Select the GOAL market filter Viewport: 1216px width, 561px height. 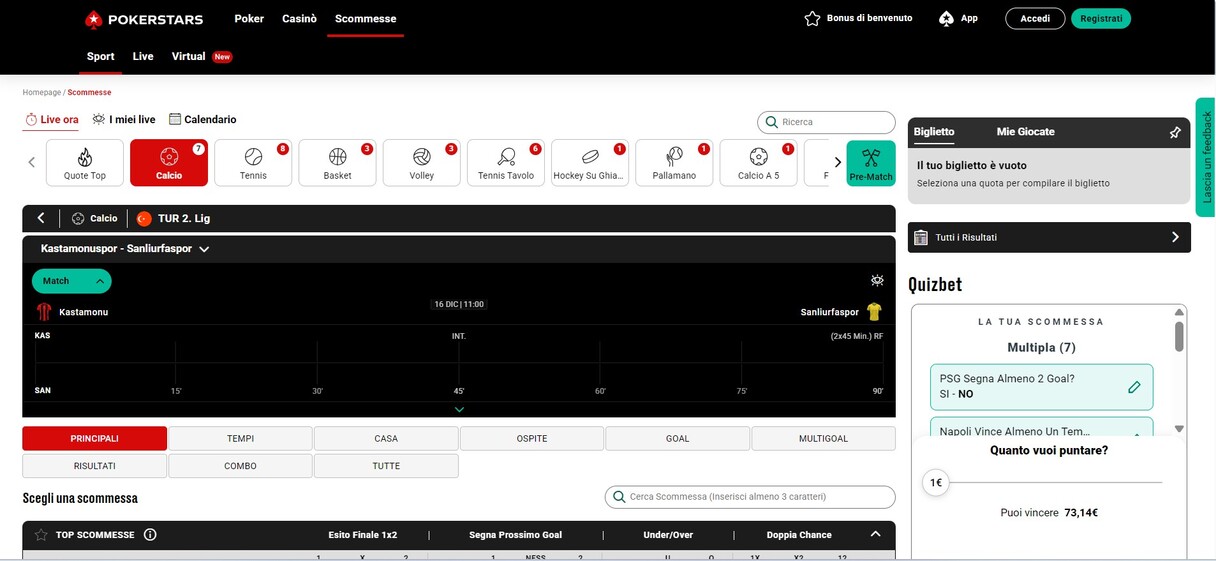(677, 439)
